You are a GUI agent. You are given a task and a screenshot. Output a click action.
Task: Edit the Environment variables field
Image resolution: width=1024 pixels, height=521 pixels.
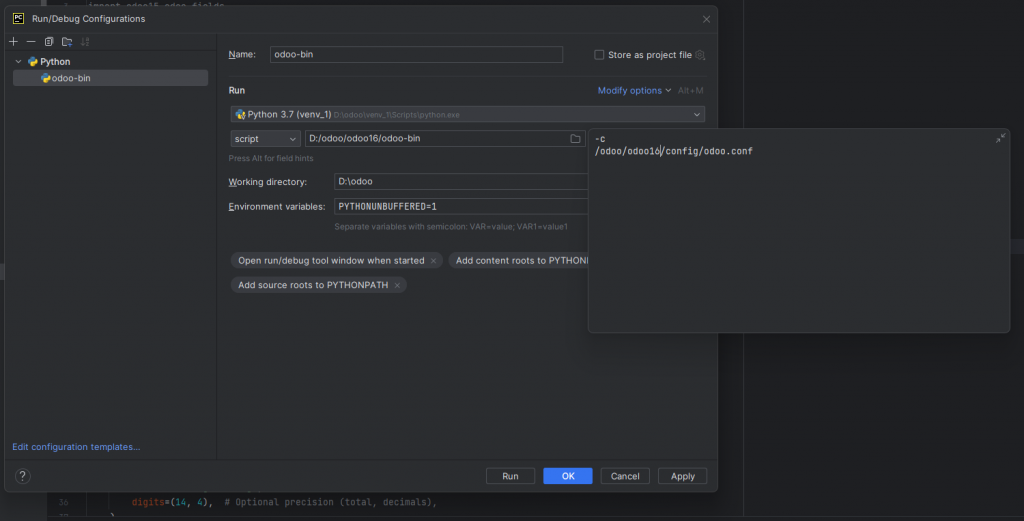[461, 206]
